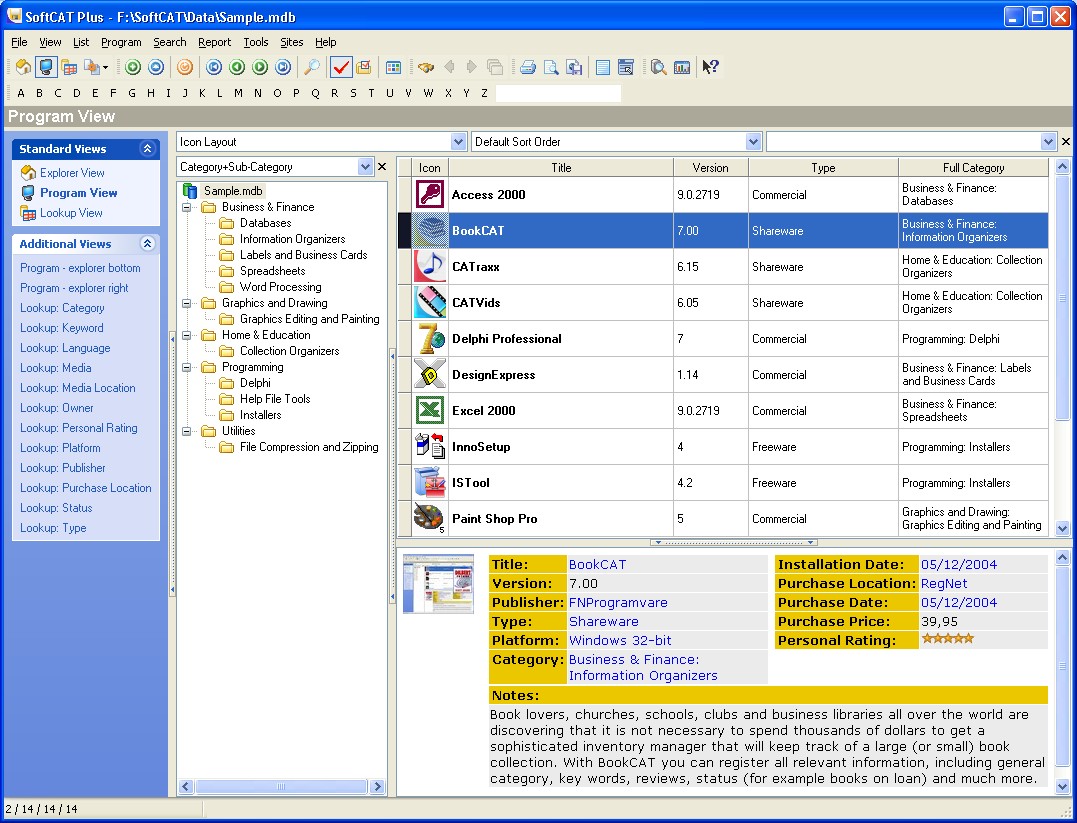Go to next record with green right arrow
Image resolution: width=1077 pixels, height=823 pixels.
[x=260, y=67]
